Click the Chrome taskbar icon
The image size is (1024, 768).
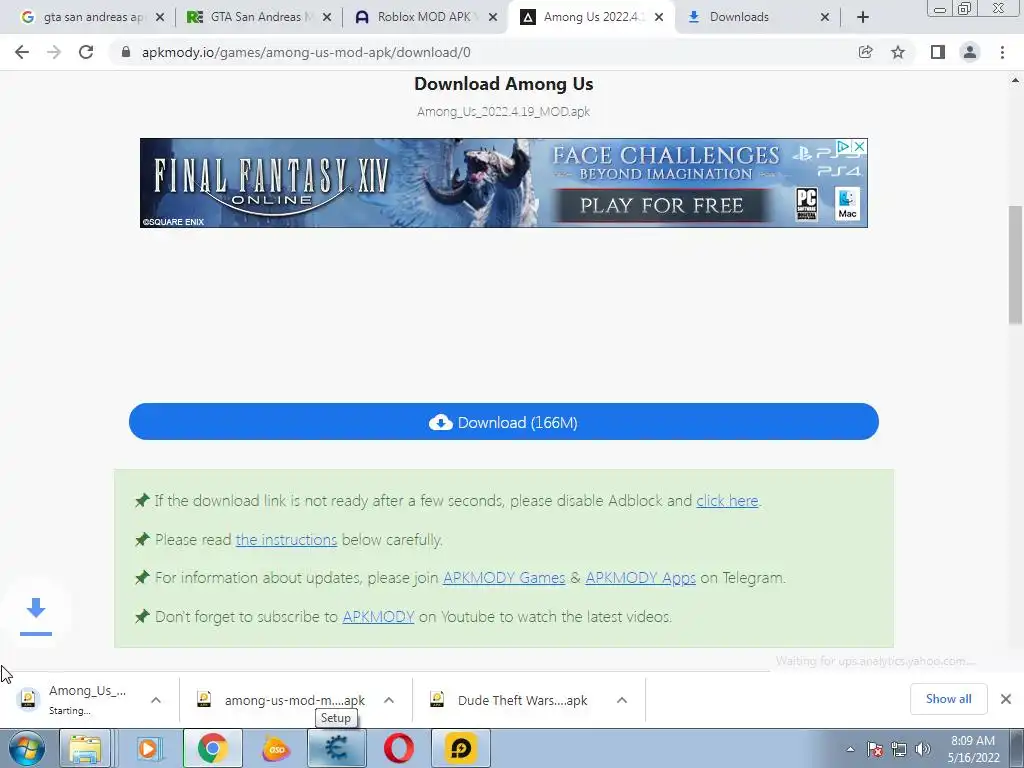coord(212,748)
